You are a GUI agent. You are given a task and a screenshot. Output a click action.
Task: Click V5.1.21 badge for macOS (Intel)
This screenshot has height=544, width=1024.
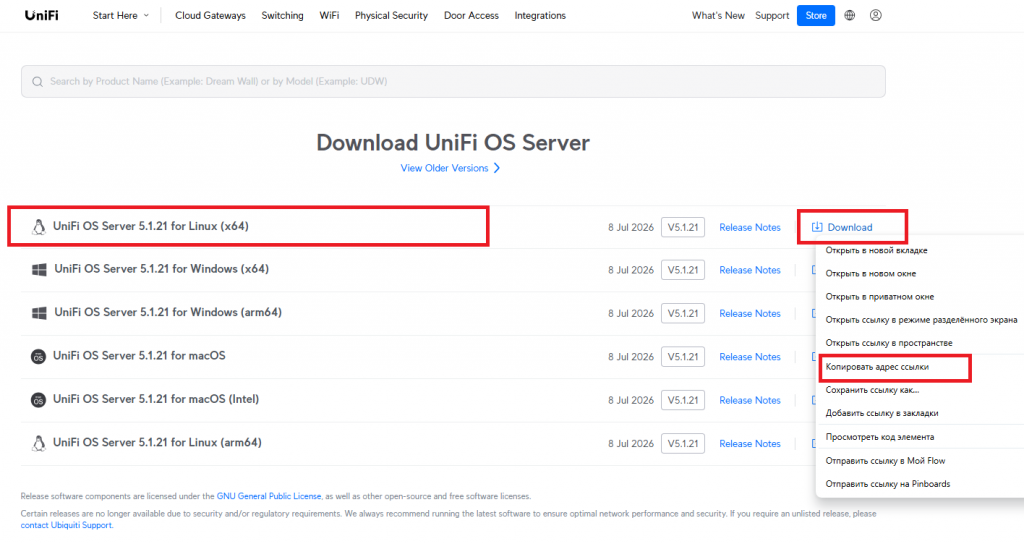click(682, 400)
